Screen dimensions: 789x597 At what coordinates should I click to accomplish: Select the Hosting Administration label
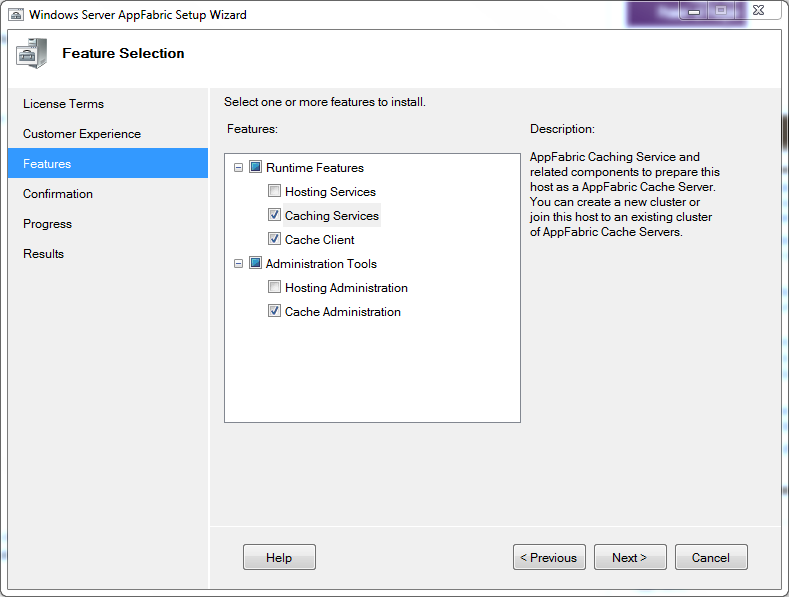(346, 288)
